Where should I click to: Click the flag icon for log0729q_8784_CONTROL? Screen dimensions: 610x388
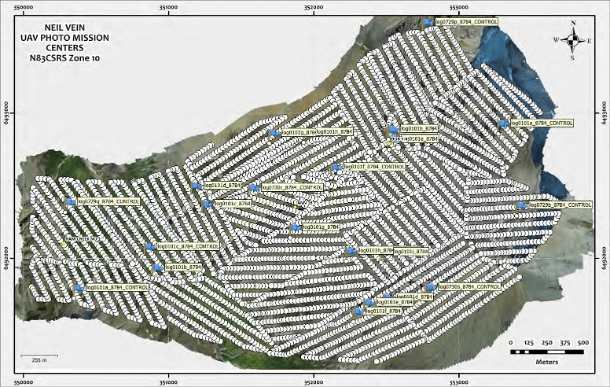[x=70, y=202]
